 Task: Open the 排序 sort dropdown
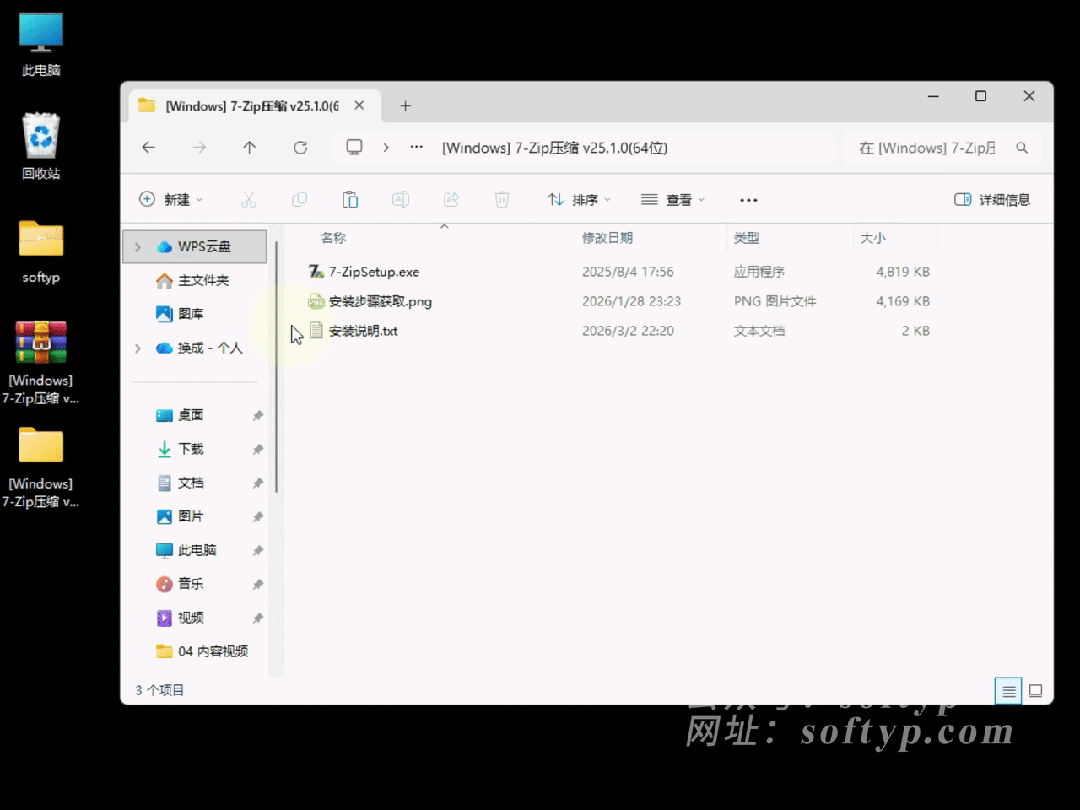tap(579, 200)
